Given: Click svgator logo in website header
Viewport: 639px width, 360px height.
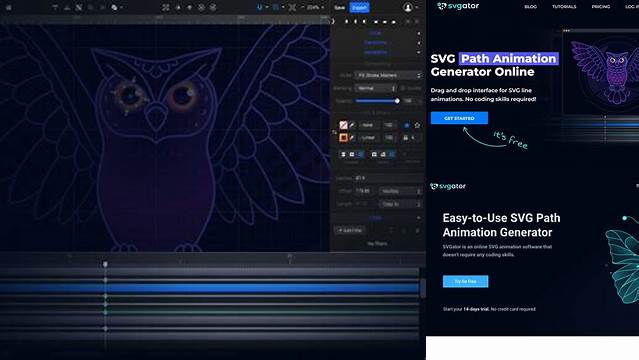Looking at the screenshot, I should point(458,6).
